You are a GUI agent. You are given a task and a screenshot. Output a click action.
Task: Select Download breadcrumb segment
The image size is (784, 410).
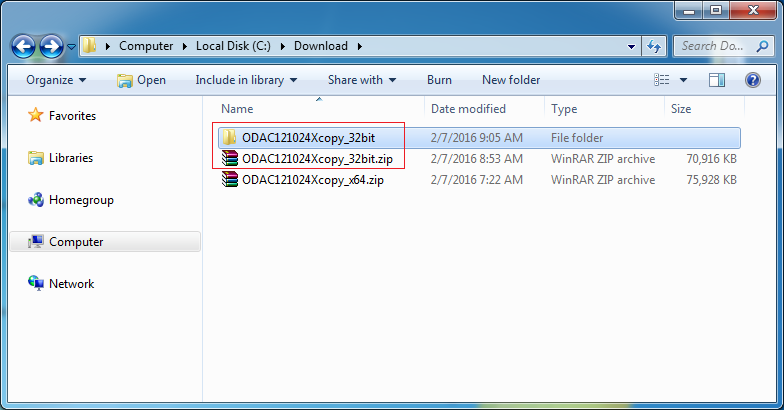[x=320, y=46]
